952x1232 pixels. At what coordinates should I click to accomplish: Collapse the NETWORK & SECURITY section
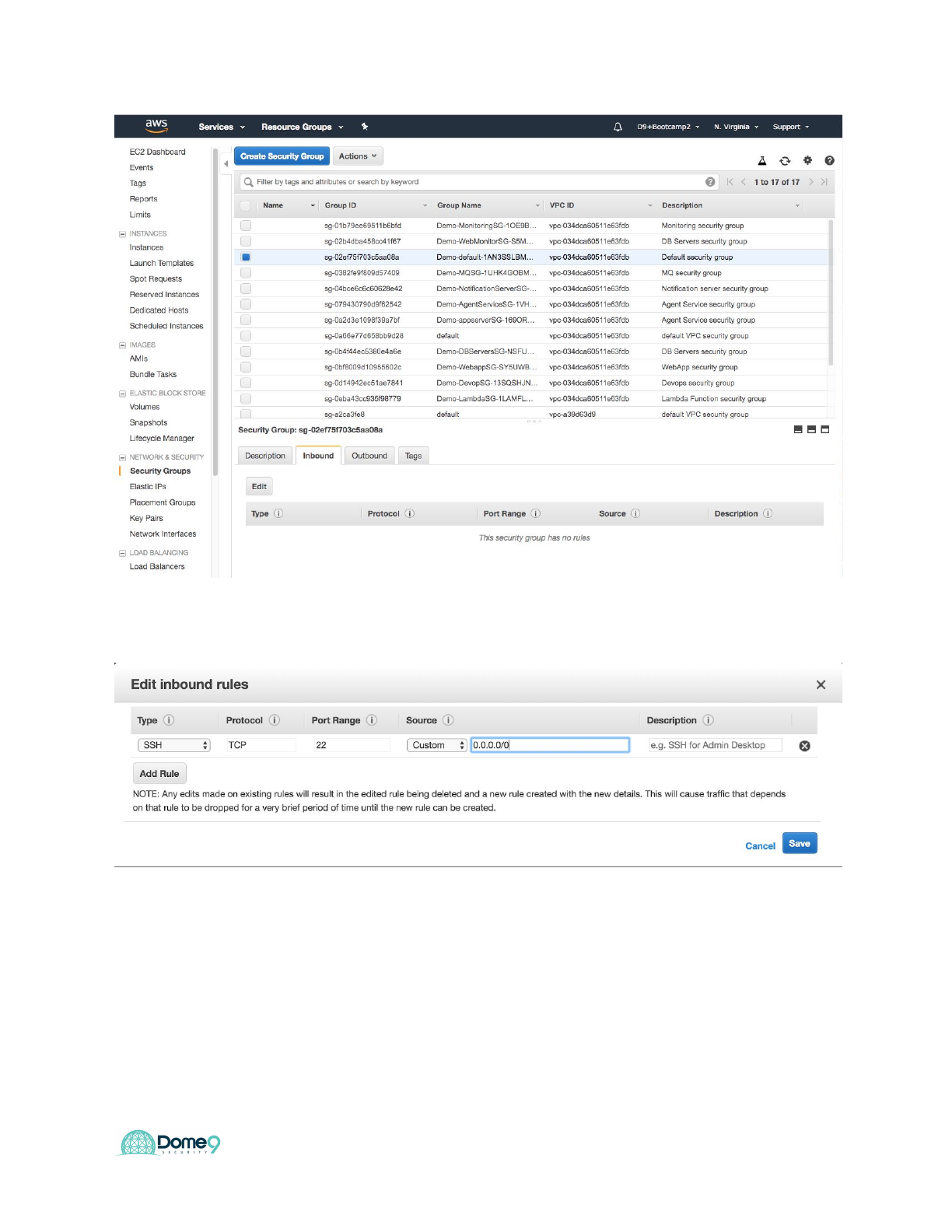pos(122,457)
